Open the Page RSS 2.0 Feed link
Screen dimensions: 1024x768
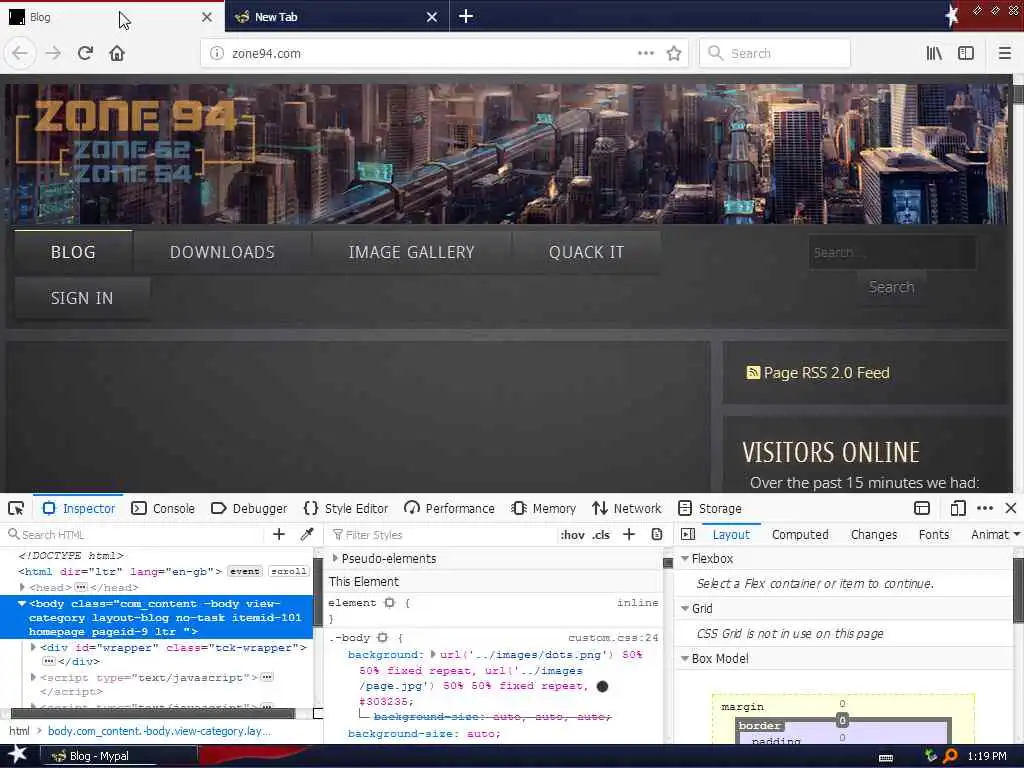pyautogui.click(x=826, y=372)
